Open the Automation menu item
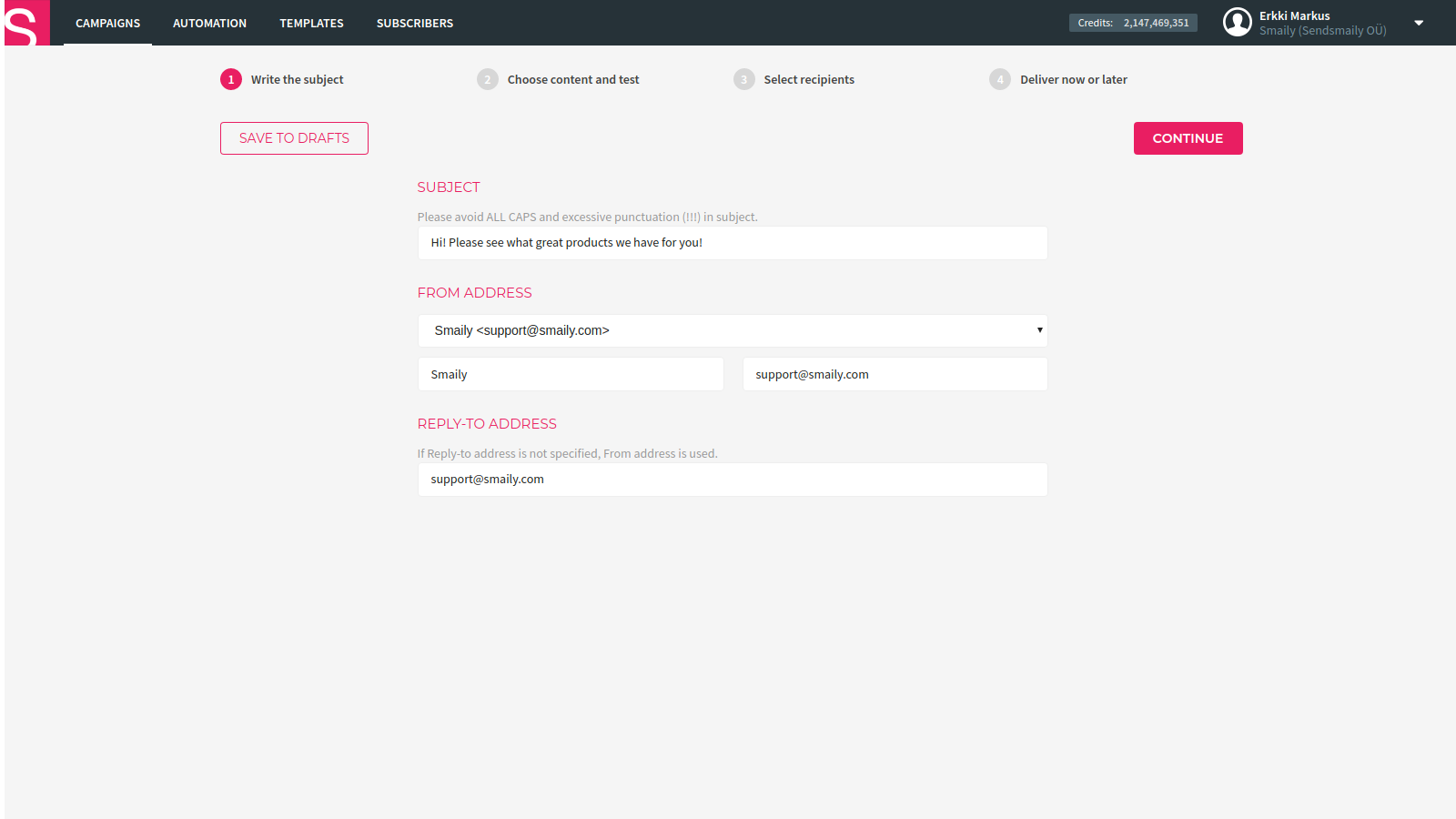This screenshot has width=1456, height=819. (x=209, y=23)
